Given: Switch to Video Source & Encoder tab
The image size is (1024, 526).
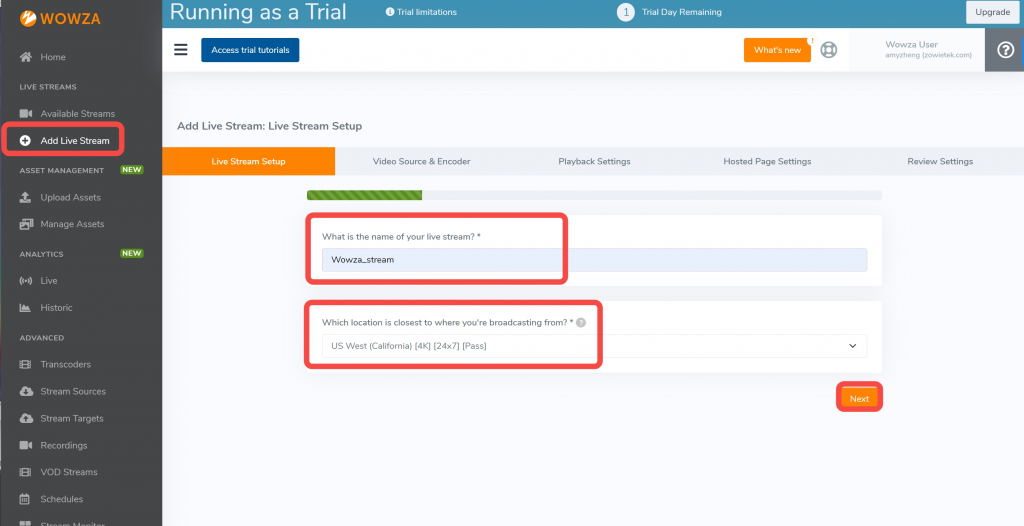Looking at the screenshot, I should pos(421,161).
